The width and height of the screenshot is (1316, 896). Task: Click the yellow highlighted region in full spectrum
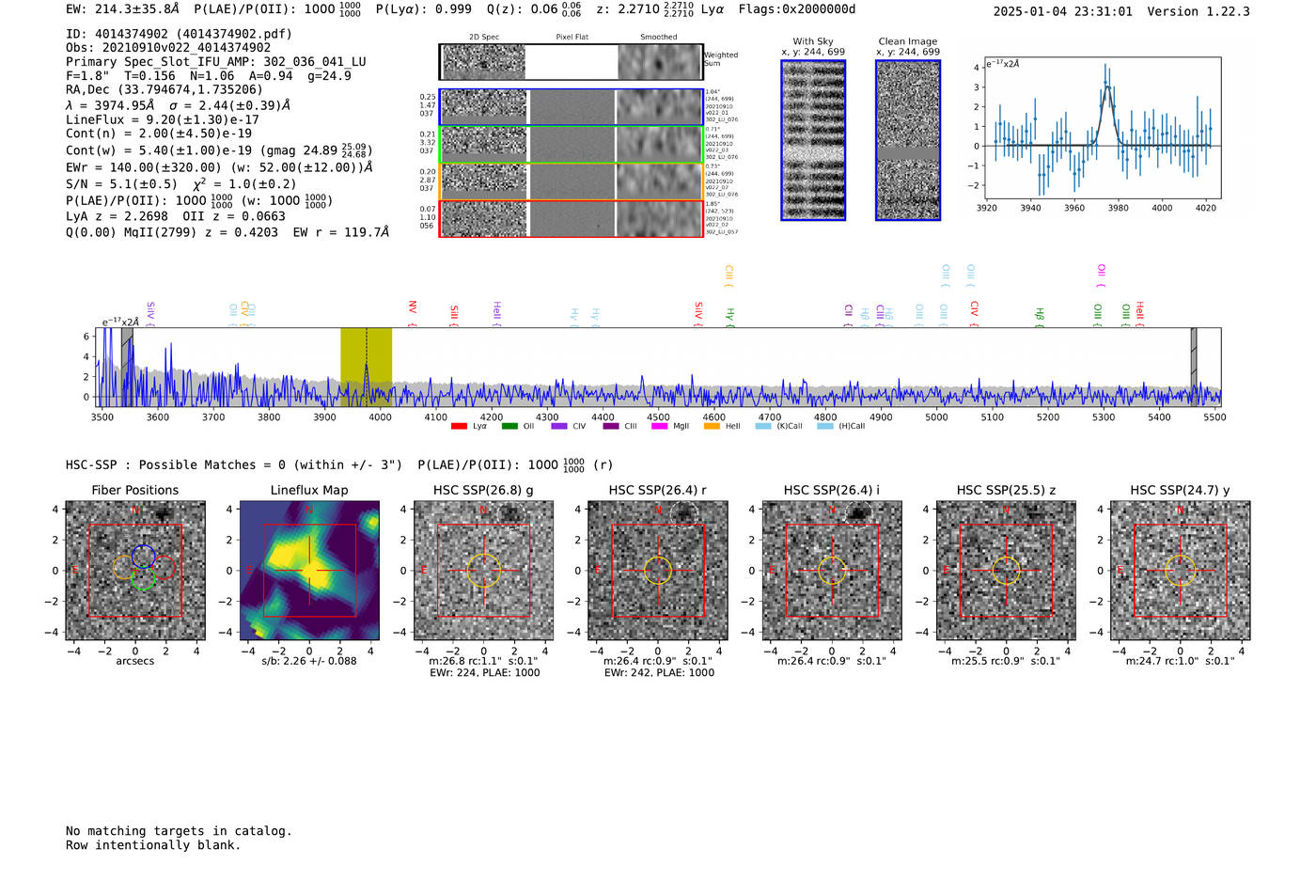[366, 367]
